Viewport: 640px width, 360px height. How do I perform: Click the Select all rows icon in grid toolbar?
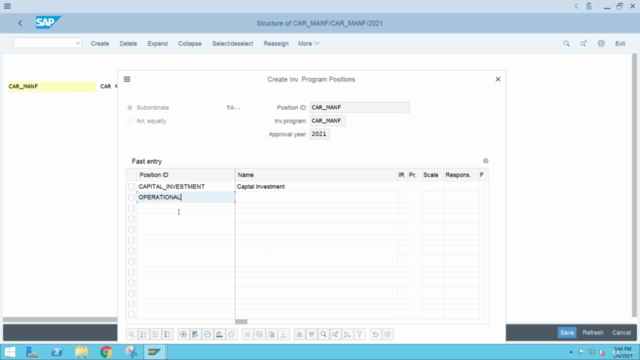(156, 334)
